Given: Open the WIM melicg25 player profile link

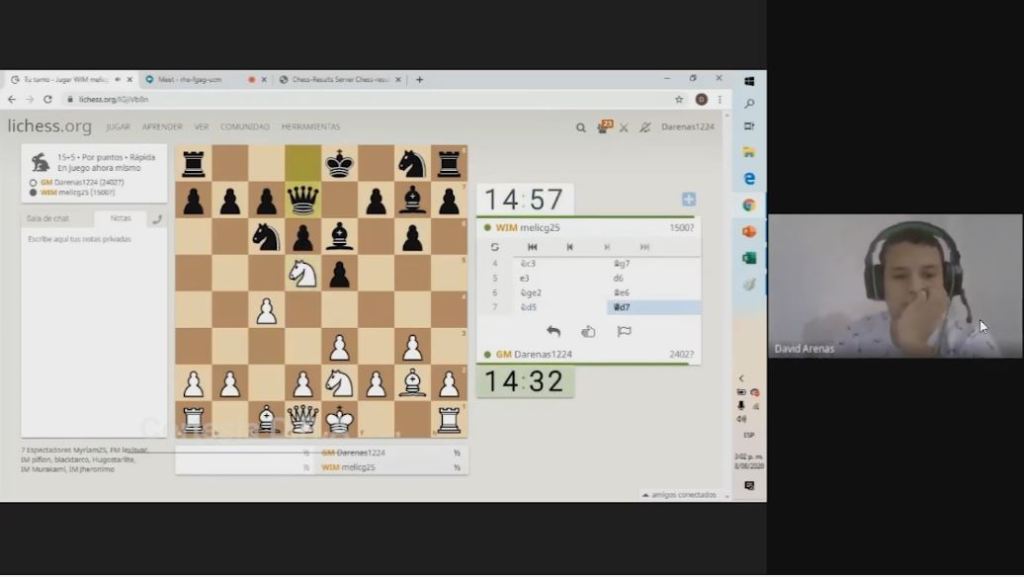Looking at the screenshot, I should pyautogui.click(x=529, y=228).
